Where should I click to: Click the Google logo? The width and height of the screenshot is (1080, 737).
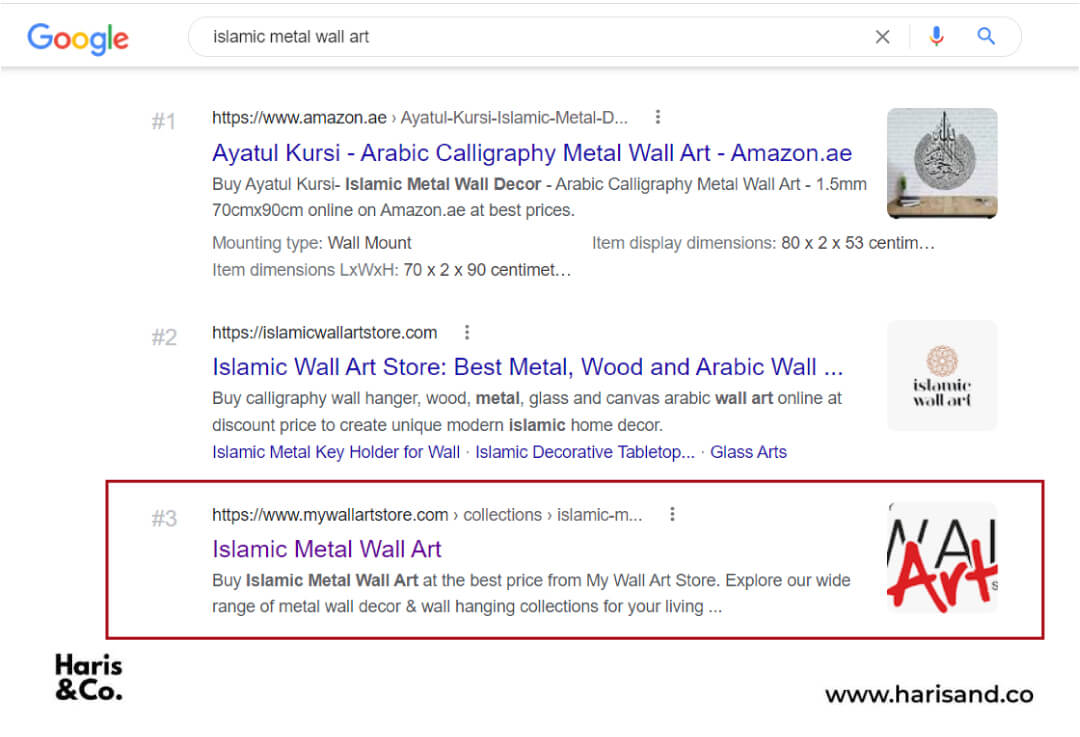78,38
